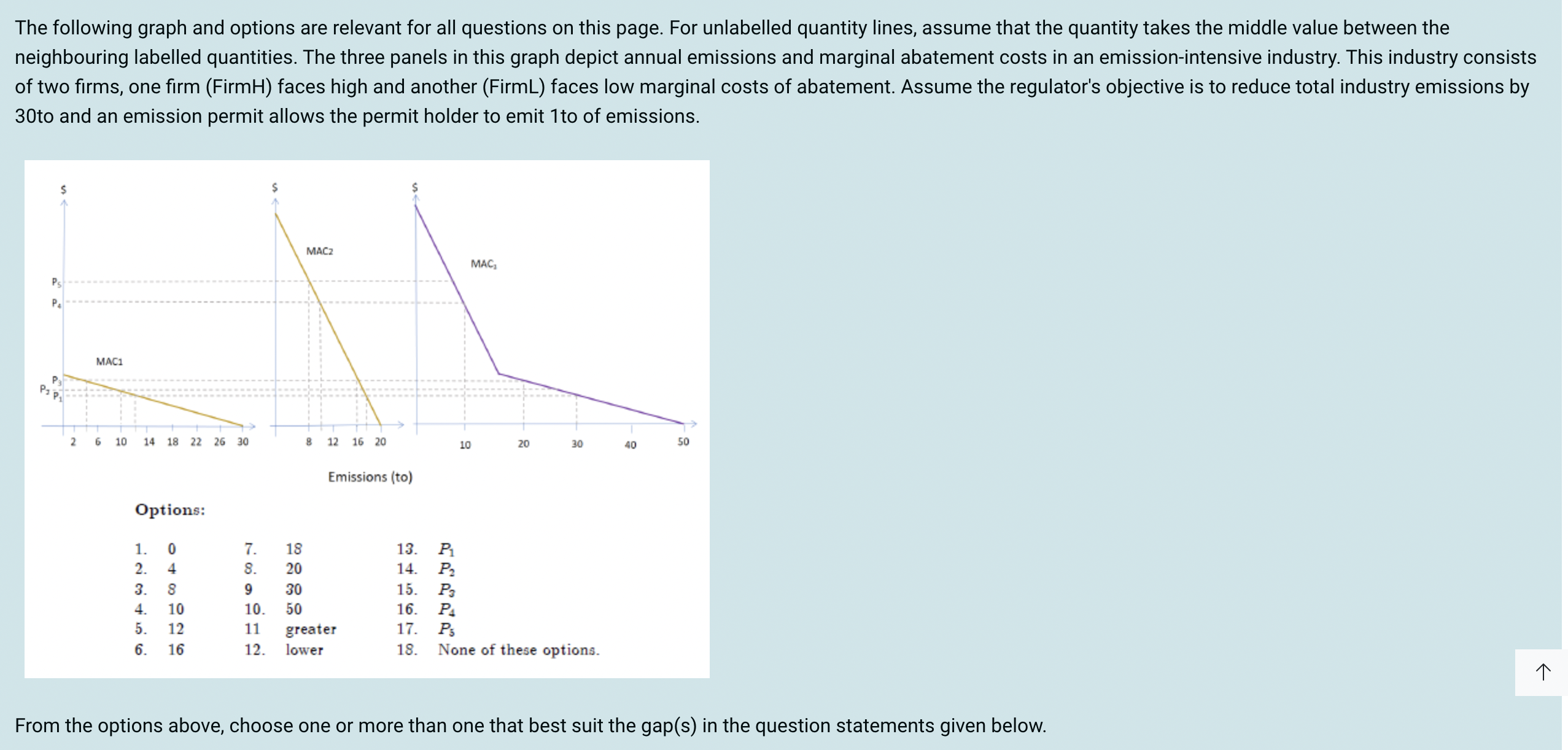Click option 17 labelled P5 in the list

point(446,629)
